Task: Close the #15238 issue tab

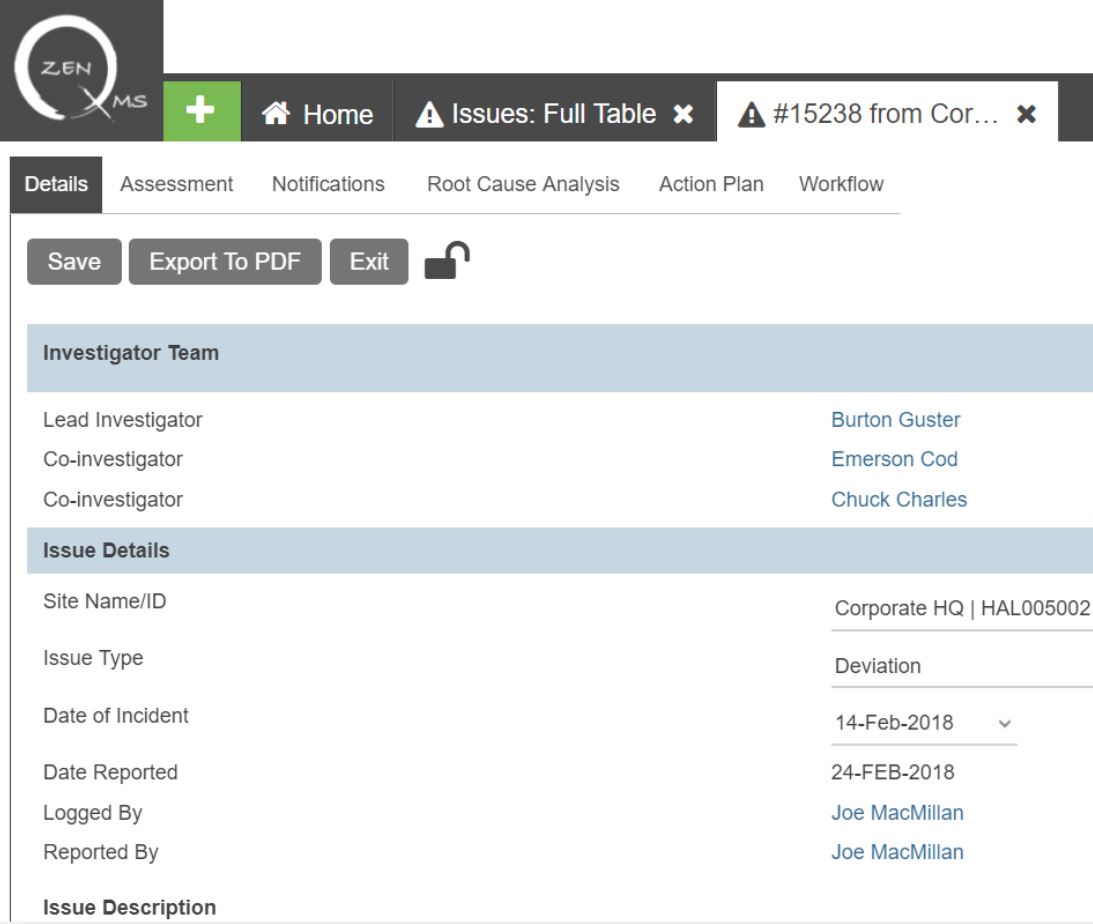Action: [1026, 115]
